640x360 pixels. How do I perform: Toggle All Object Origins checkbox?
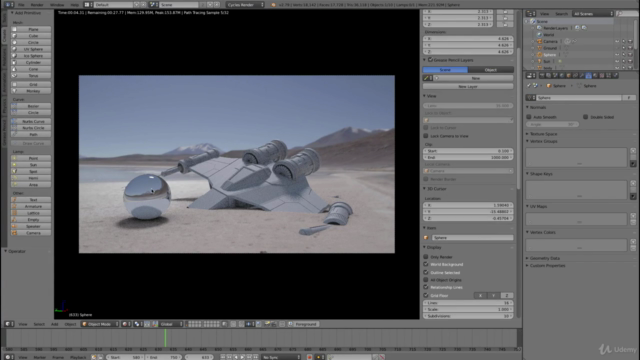coord(426,280)
